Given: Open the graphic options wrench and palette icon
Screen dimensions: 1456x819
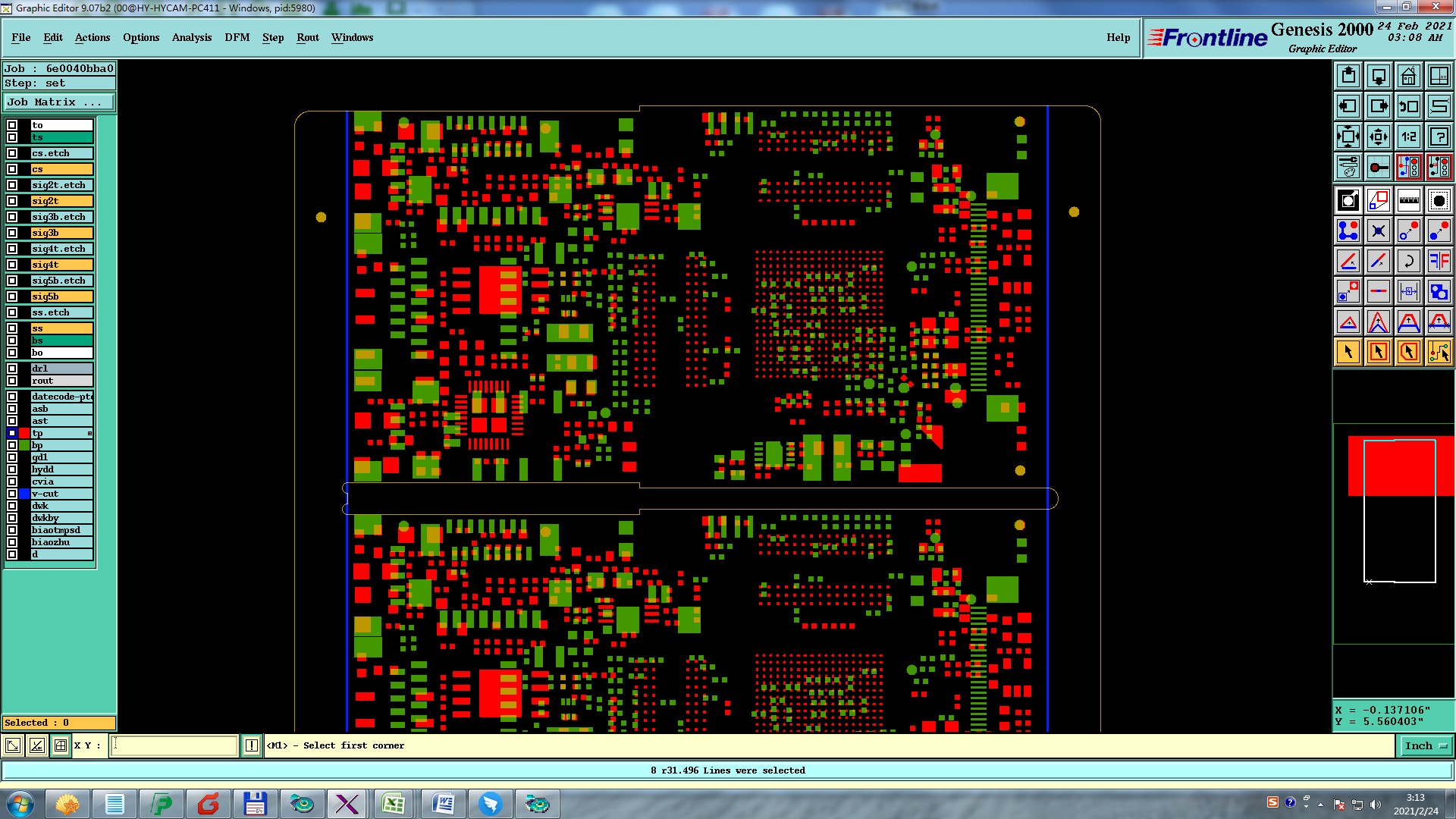Looking at the screenshot, I should 1348,167.
